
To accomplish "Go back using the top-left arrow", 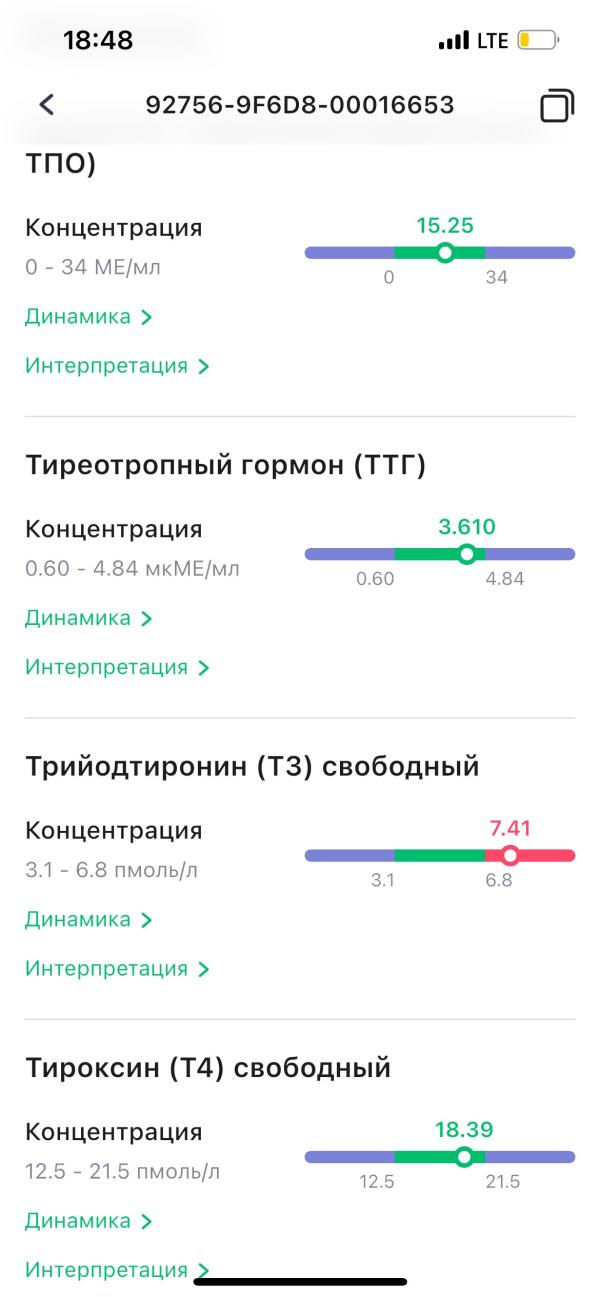I will click(46, 104).
